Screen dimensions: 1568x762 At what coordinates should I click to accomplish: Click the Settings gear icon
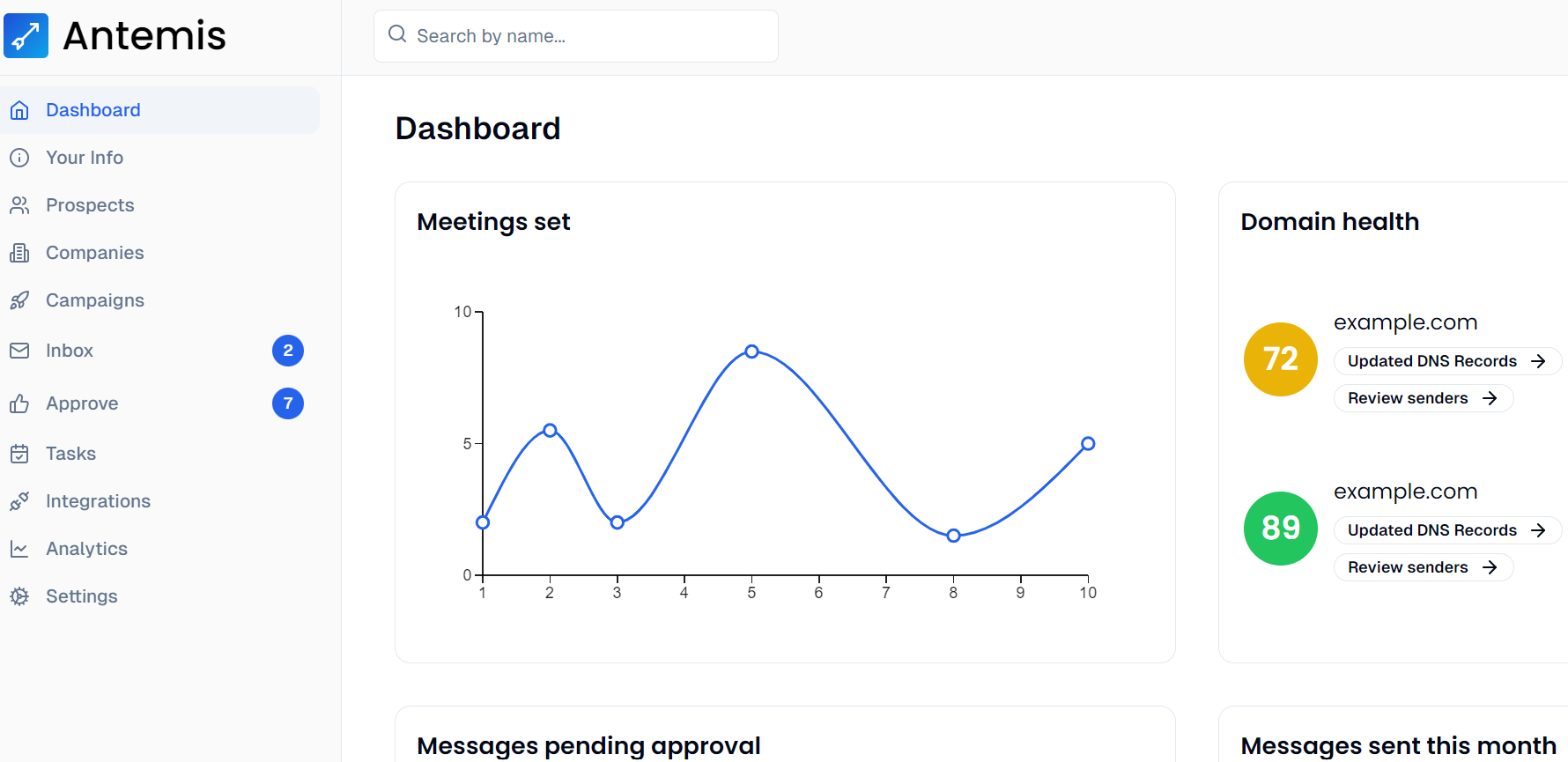(x=19, y=596)
